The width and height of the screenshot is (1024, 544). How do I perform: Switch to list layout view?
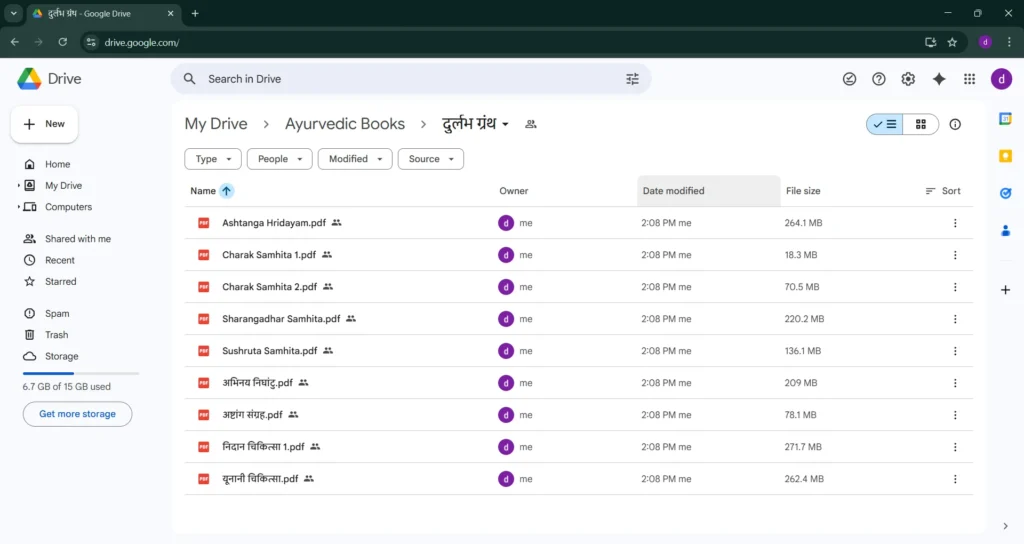[885, 124]
